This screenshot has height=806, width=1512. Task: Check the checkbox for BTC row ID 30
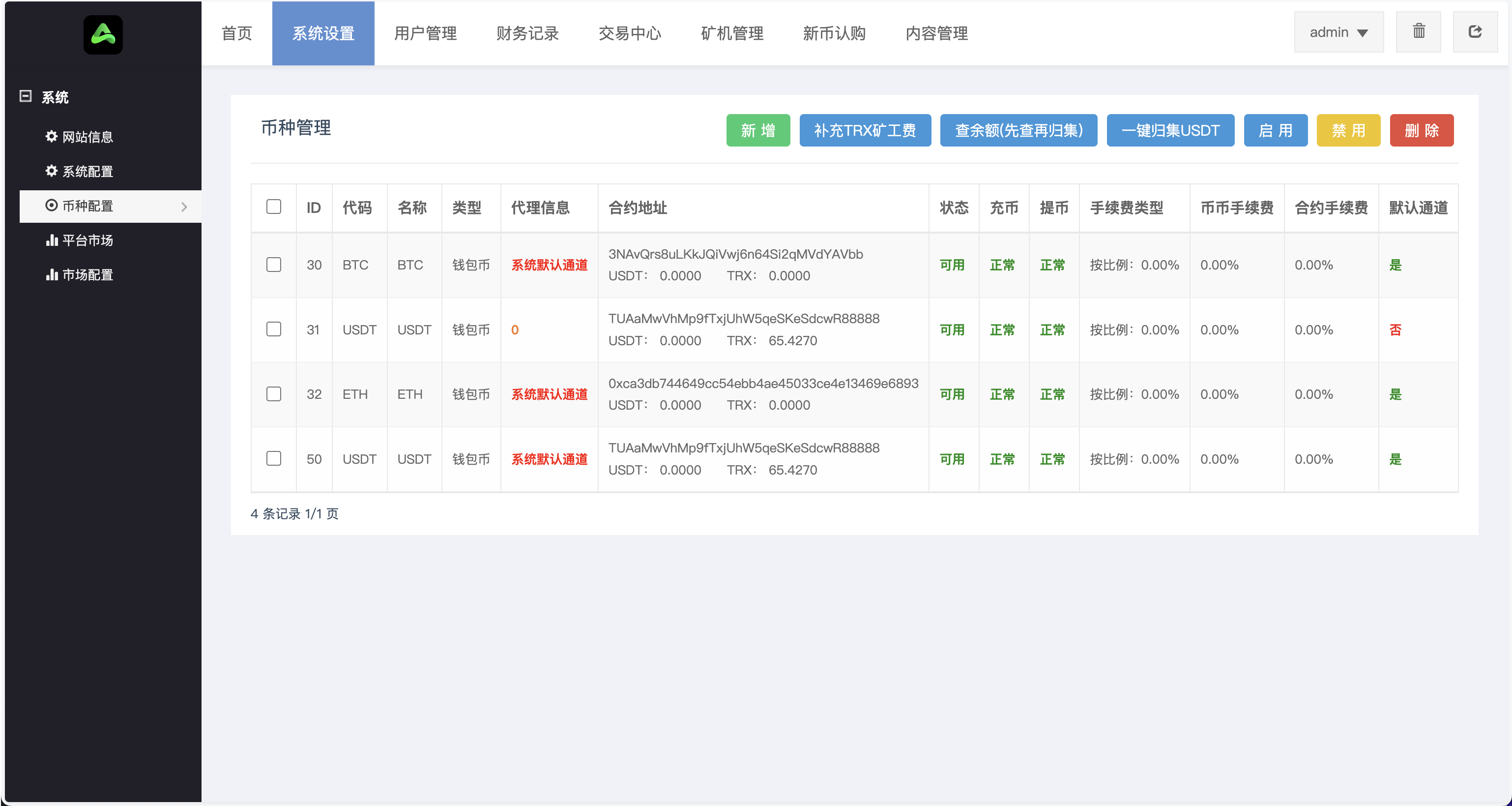click(273, 265)
